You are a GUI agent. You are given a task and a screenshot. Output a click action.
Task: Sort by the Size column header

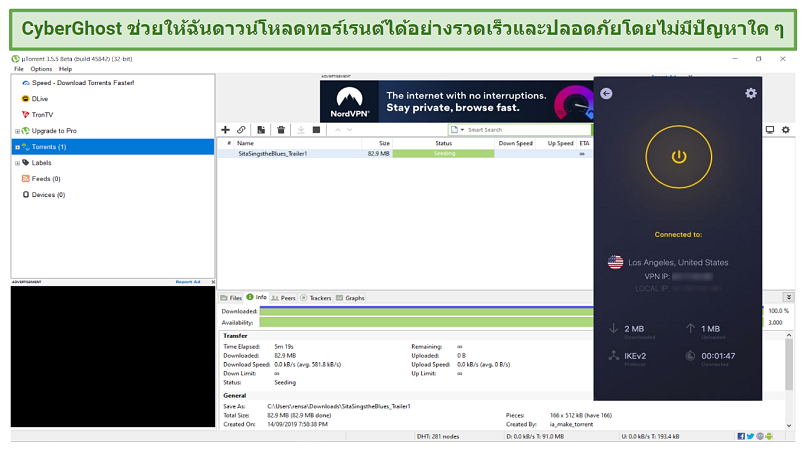[377, 143]
